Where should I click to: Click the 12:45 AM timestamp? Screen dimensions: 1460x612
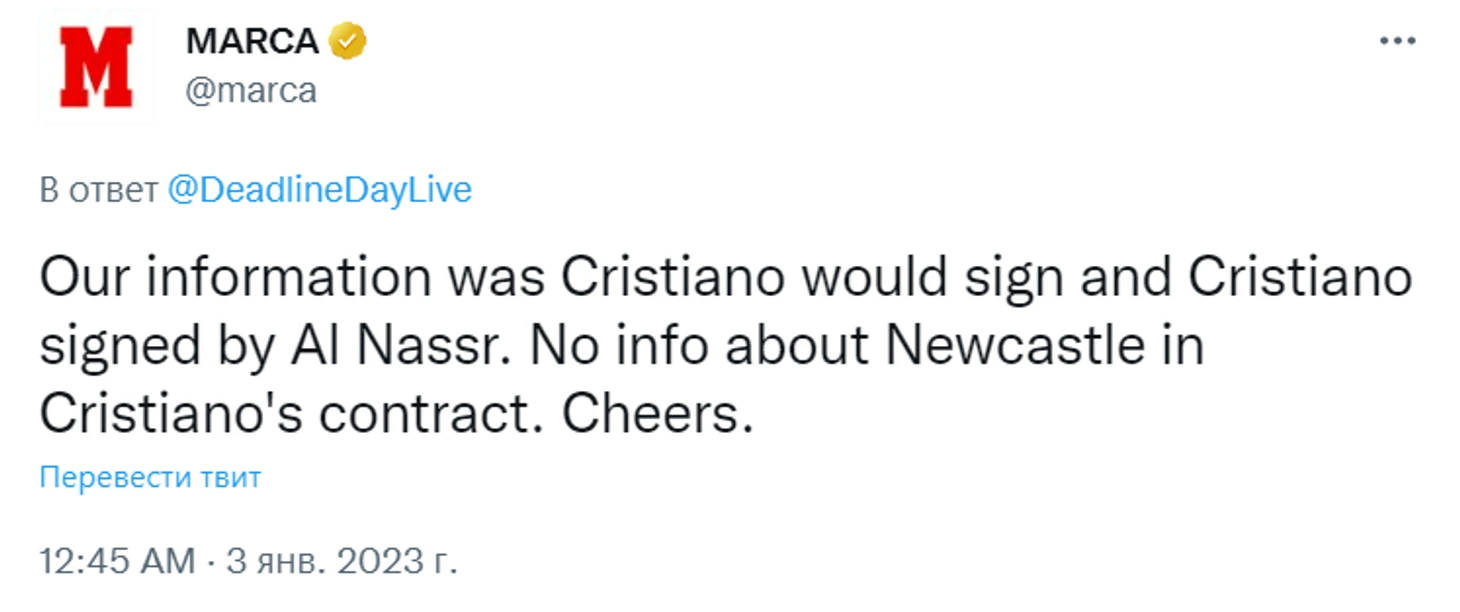(x=117, y=561)
